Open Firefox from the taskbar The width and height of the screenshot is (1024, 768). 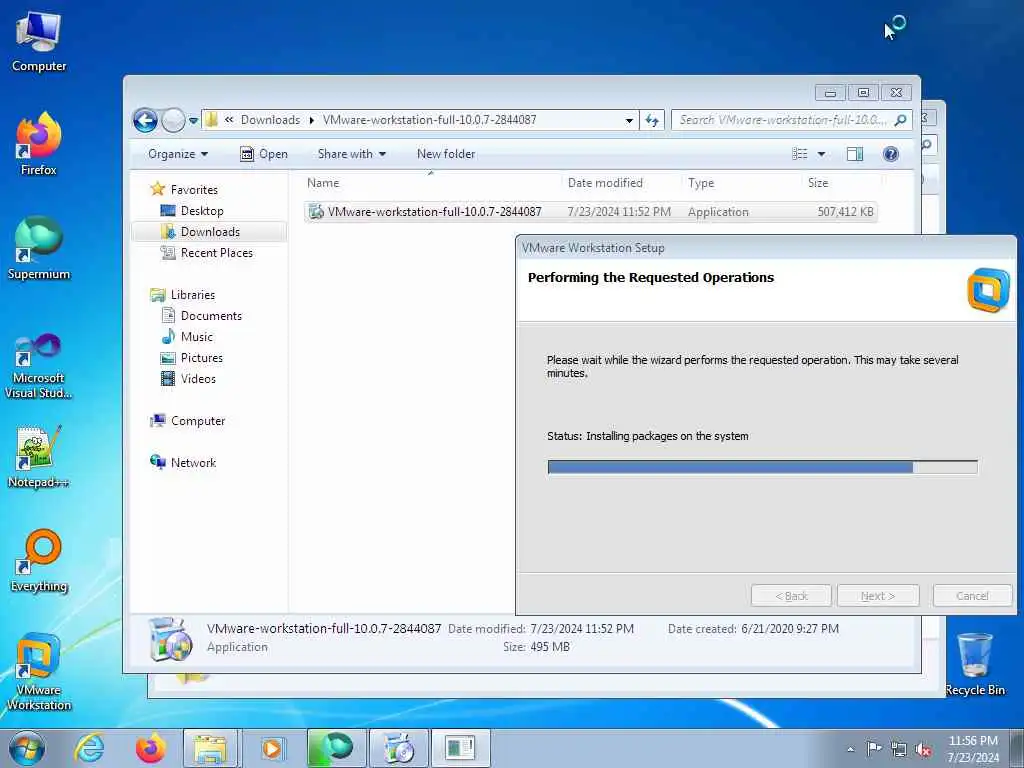[x=150, y=748]
